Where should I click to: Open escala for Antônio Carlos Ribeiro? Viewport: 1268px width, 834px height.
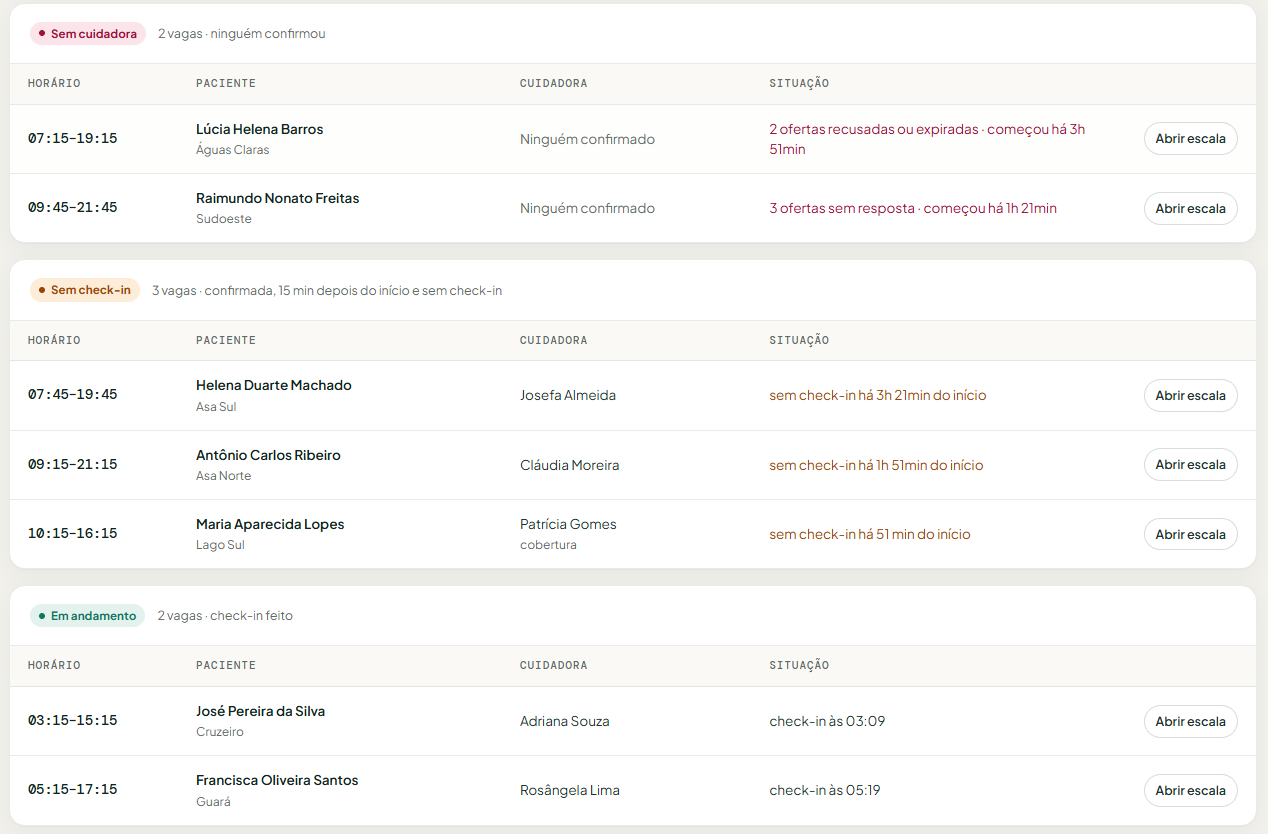[1190, 465]
